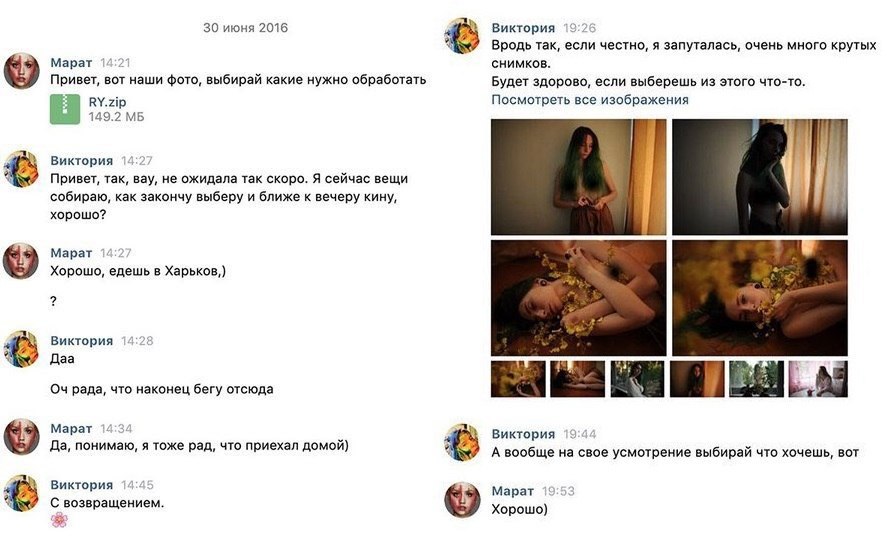Open Марат's avatar at the 14:34 message
Screen dimensions: 892x546
click(21, 437)
